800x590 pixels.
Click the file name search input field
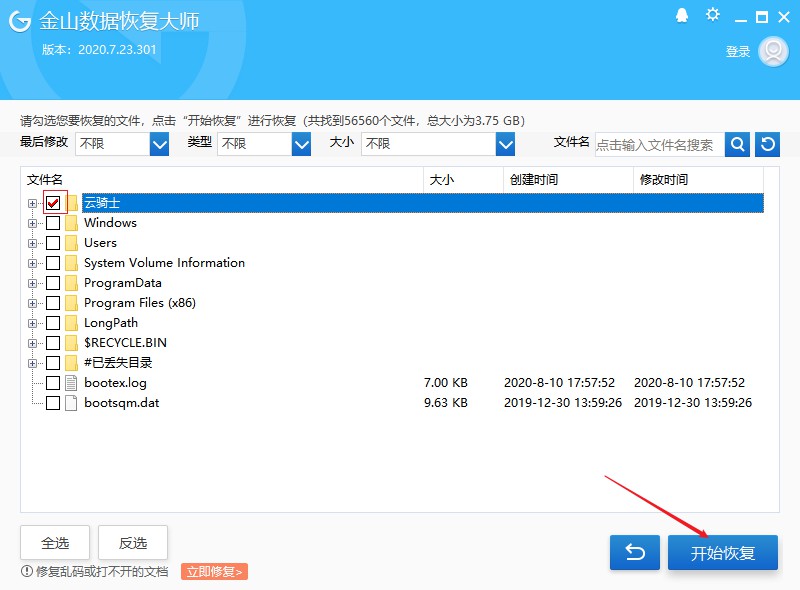pyautogui.click(x=660, y=144)
